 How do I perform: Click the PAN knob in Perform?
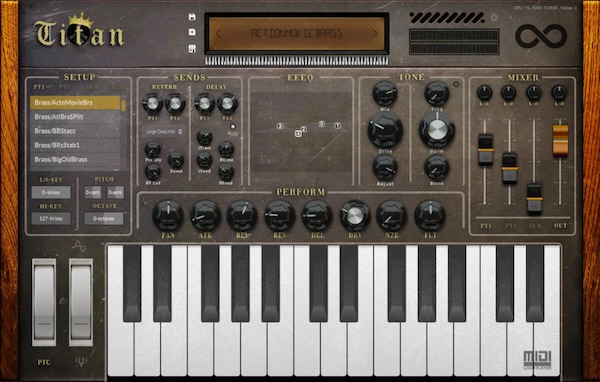click(x=168, y=215)
